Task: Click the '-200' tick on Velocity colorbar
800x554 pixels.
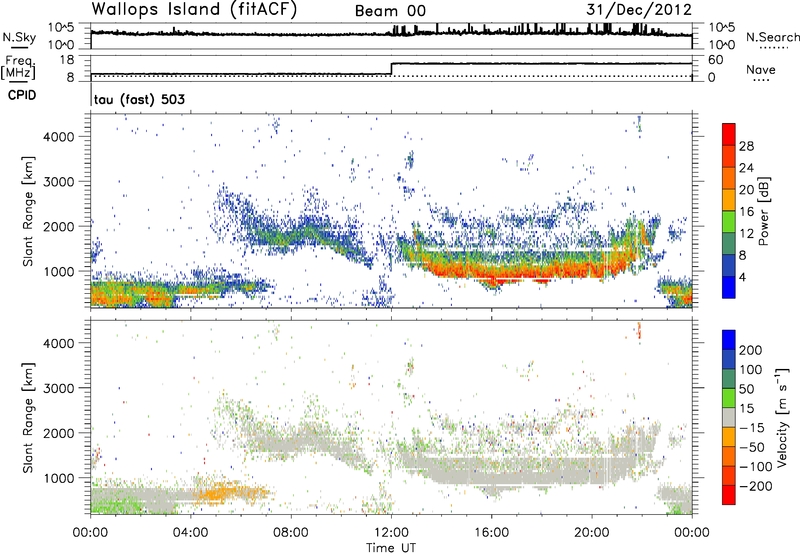Action: (x=755, y=486)
